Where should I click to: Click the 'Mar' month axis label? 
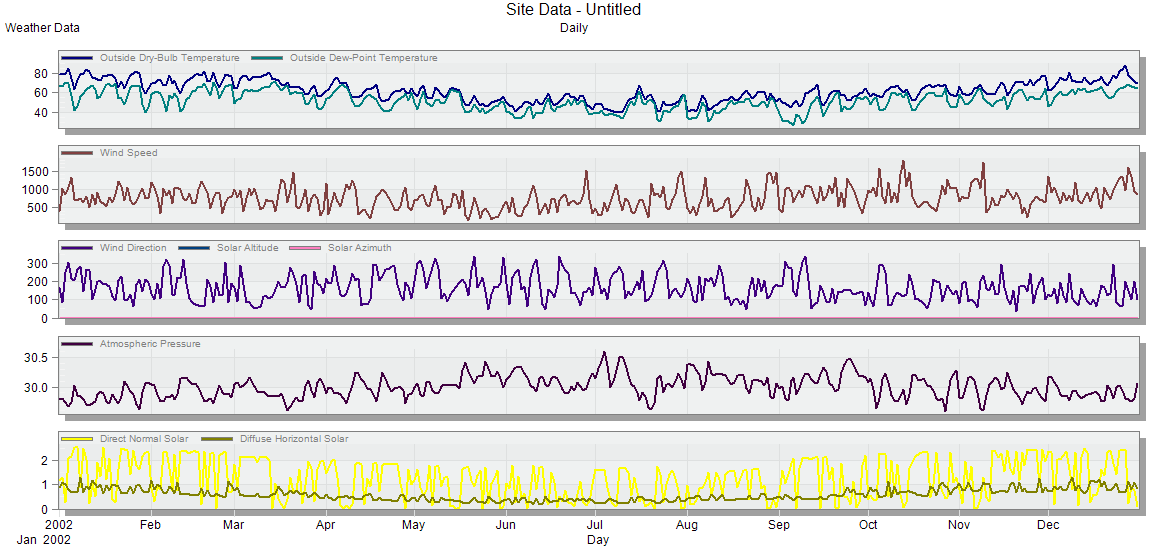click(x=233, y=525)
